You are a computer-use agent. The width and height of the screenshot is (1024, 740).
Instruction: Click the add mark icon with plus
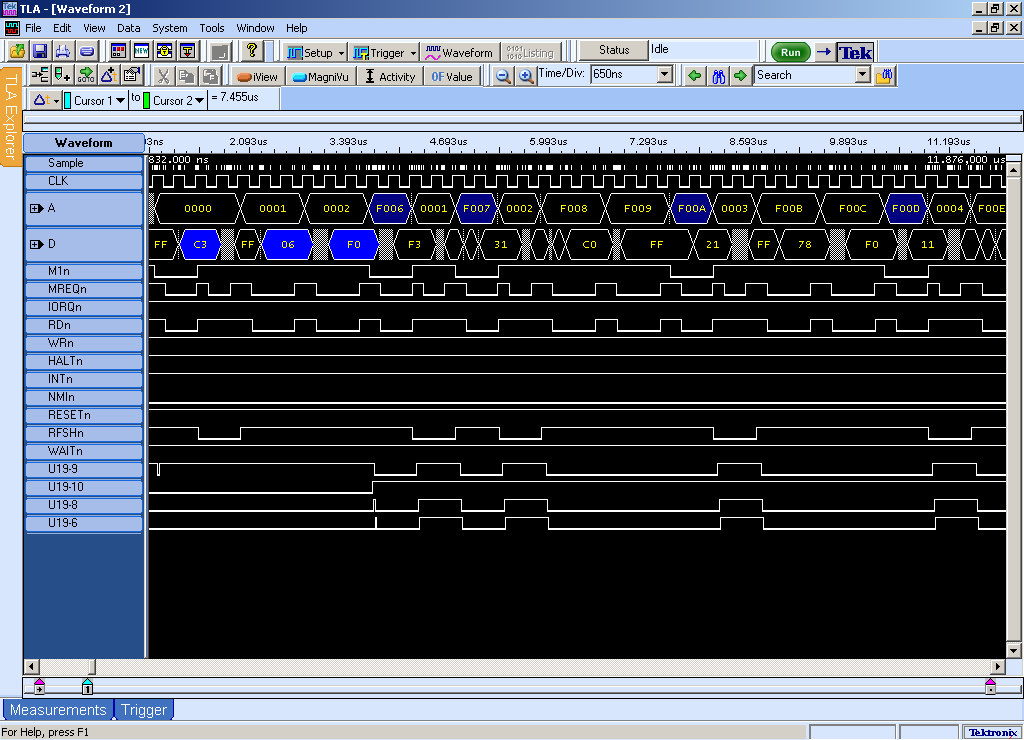(x=63, y=76)
